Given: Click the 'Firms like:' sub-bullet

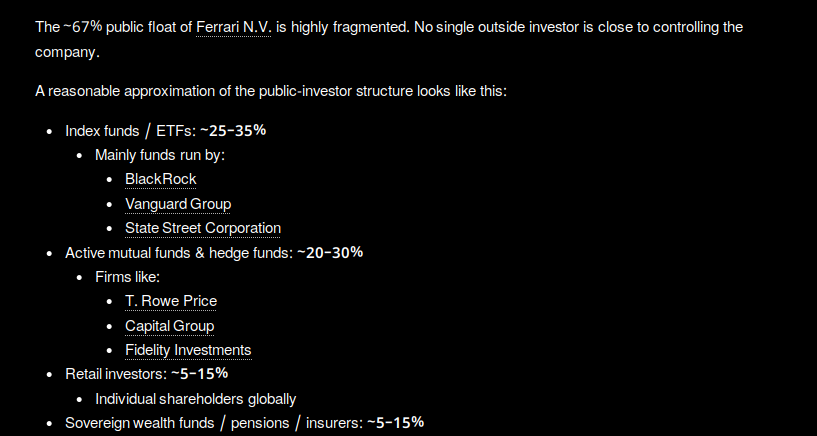Looking at the screenshot, I should pyautogui.click(x=128, y=277).
